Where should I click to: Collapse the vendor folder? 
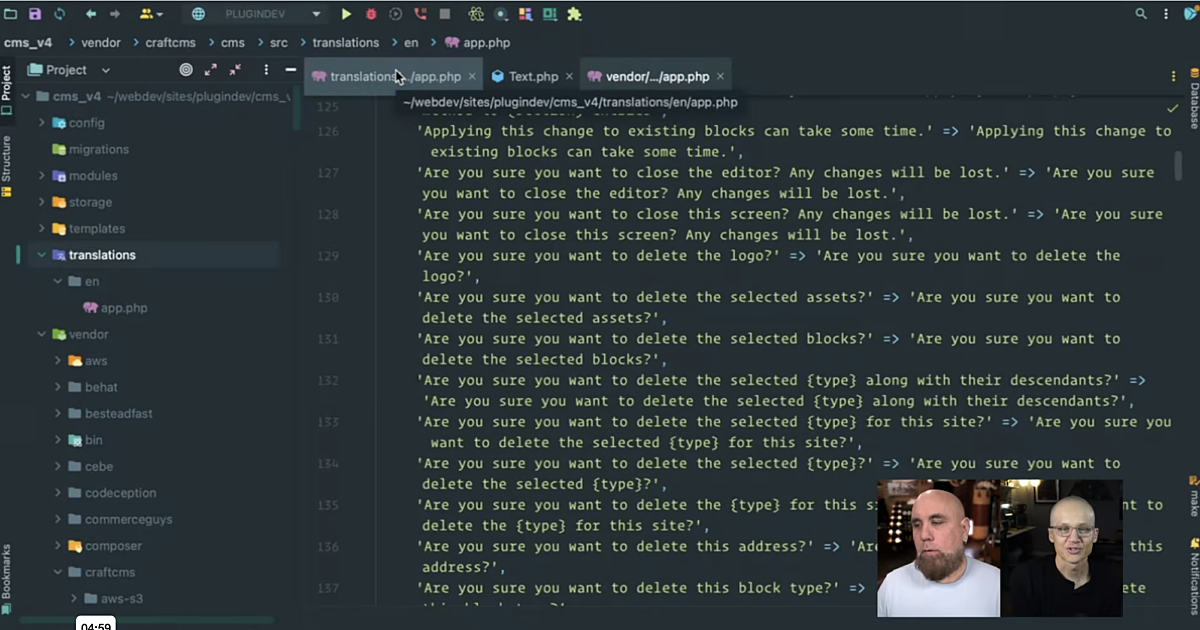(x=42, y=334)
